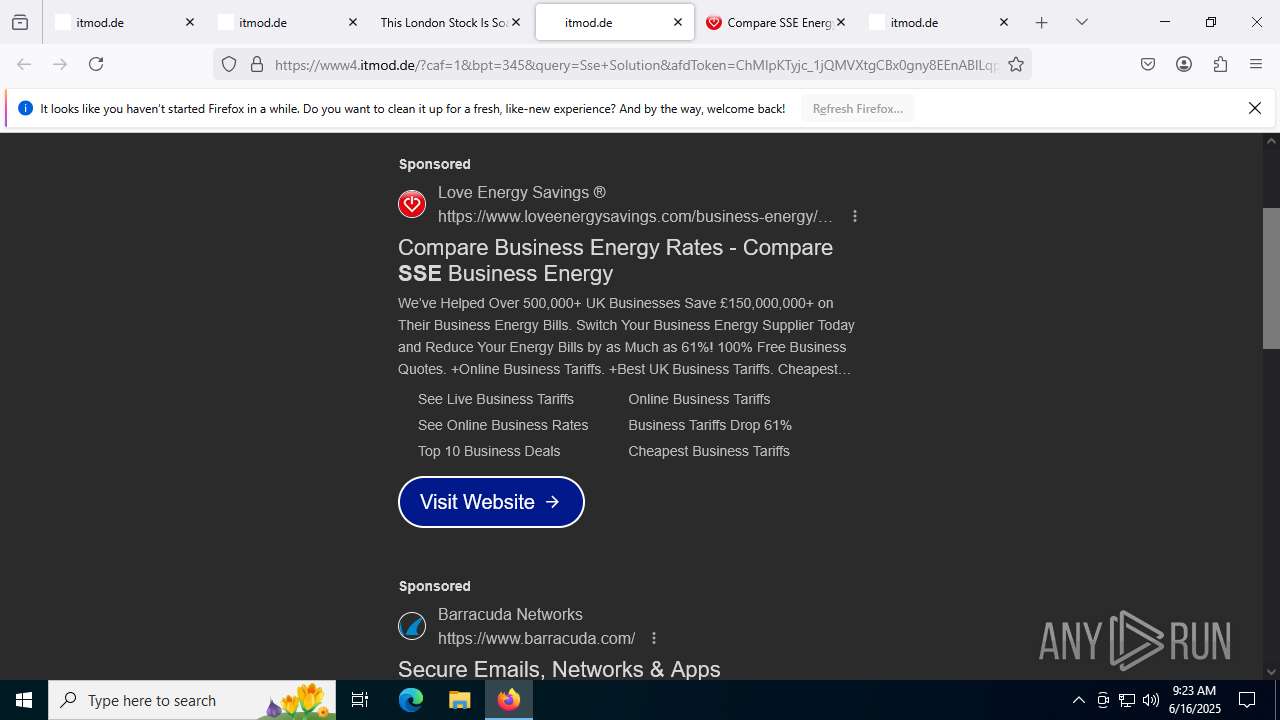The image size is (1280, 720).
Task: Click scrollbar down arrow
Action: (1271, 672)
